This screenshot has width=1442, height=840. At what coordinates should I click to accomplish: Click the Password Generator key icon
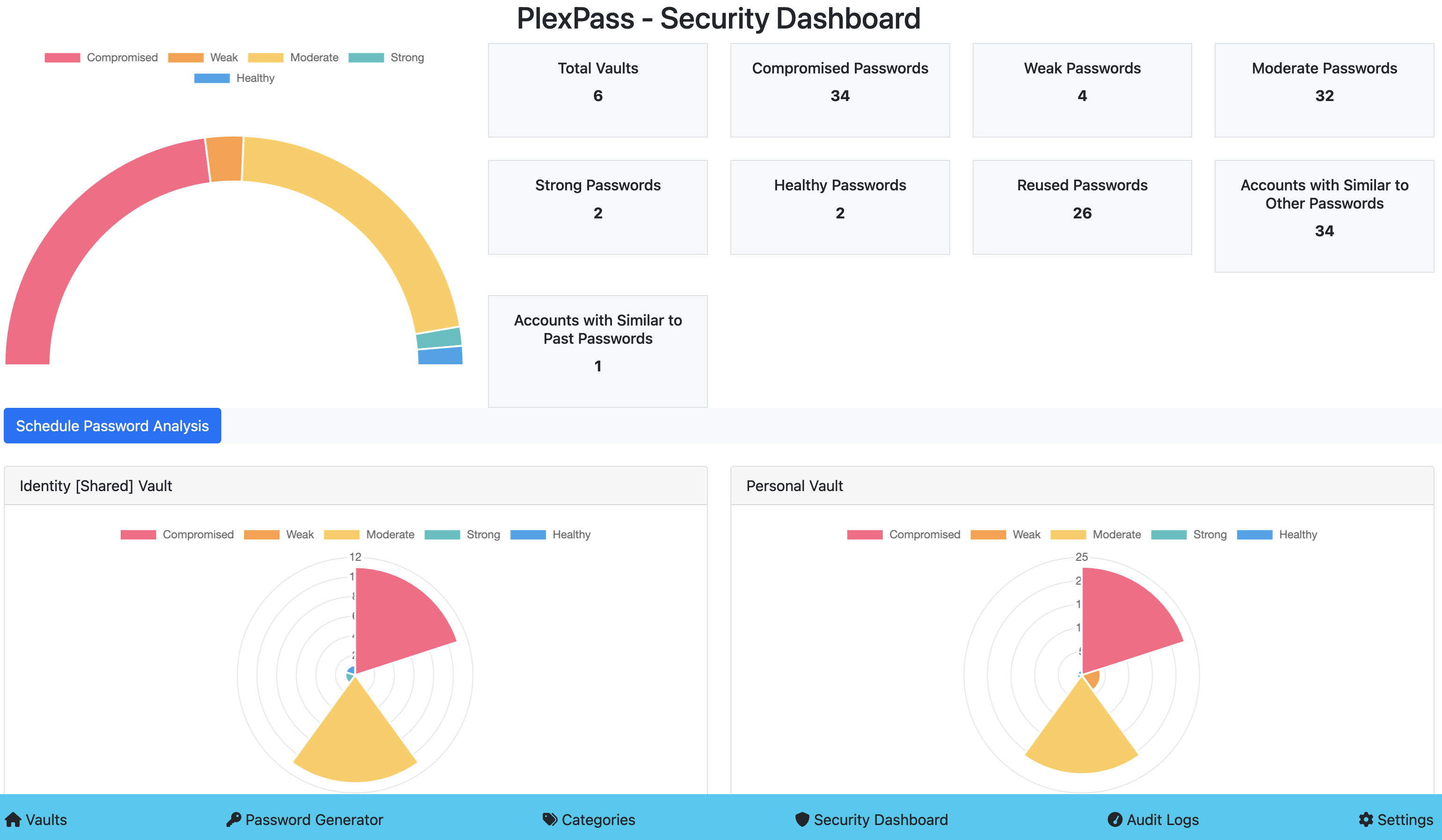[233, 819]
